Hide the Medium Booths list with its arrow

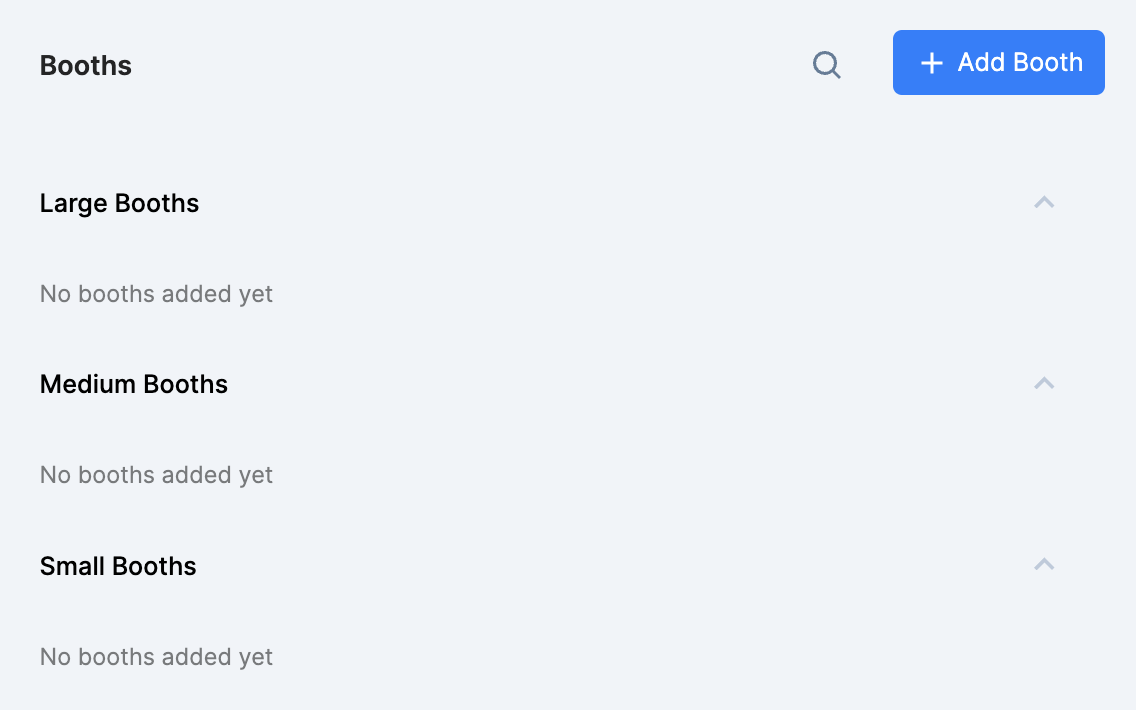pyautogui.click(x=1044, y=383)
